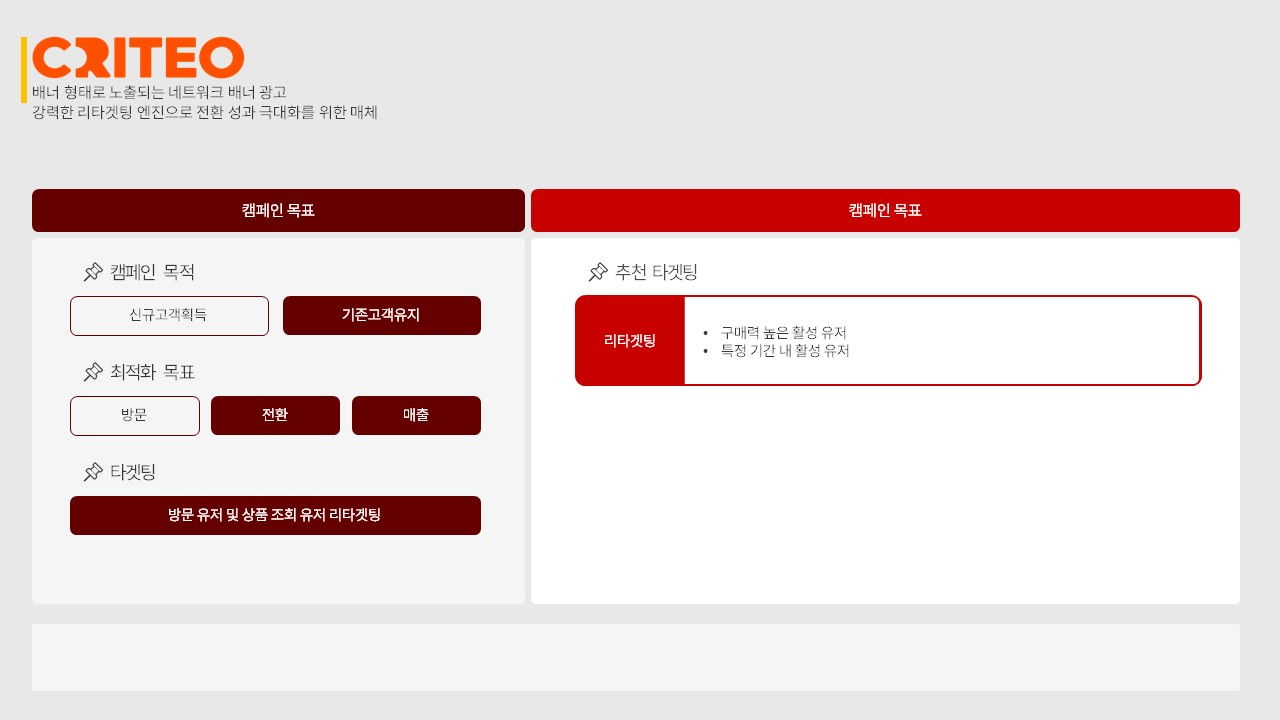1280x720 pixels.
Task: Select the 특정 기간 내 활성 유저 item
Action: pos(784,351)
